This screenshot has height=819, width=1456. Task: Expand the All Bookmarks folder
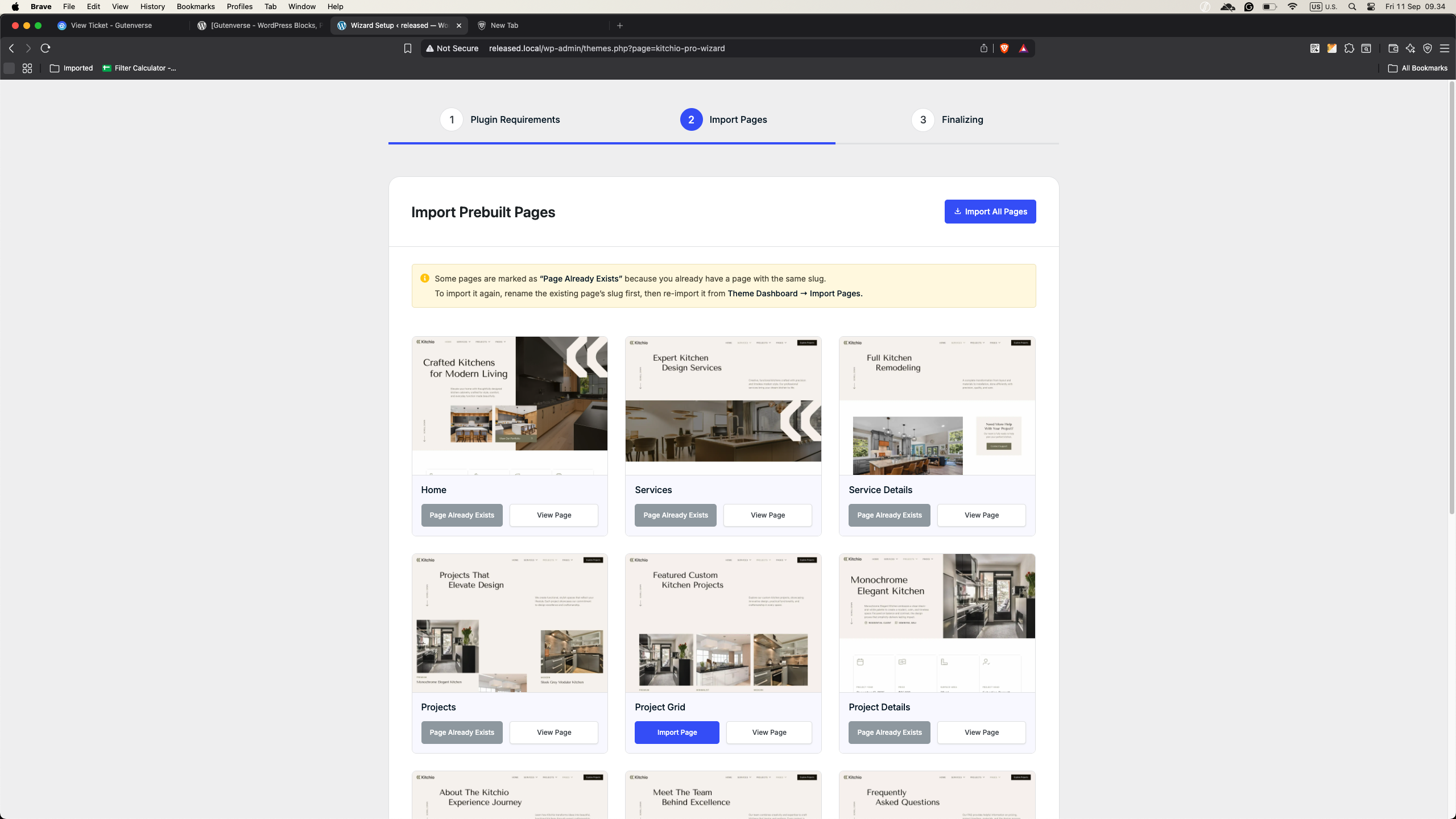click(x=1417, y=68)
